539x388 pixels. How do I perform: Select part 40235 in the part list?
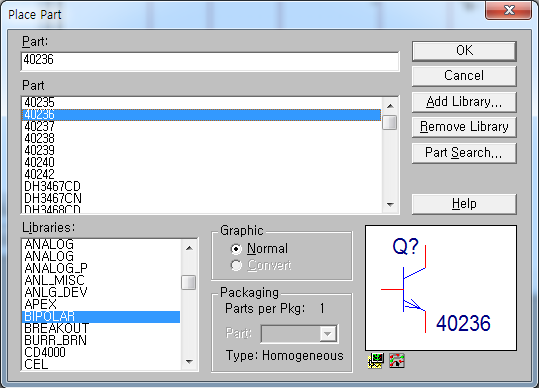201,103
